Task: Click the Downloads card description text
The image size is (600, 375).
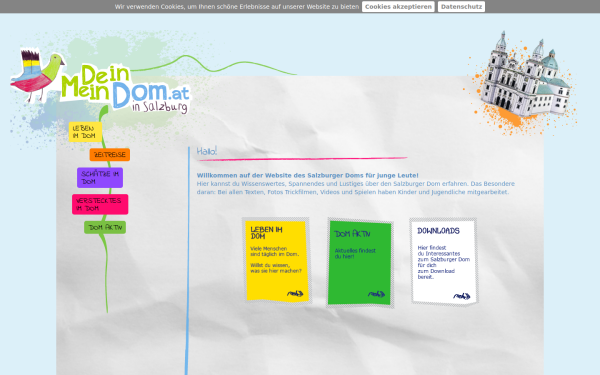Action: (x=443, y=262)
